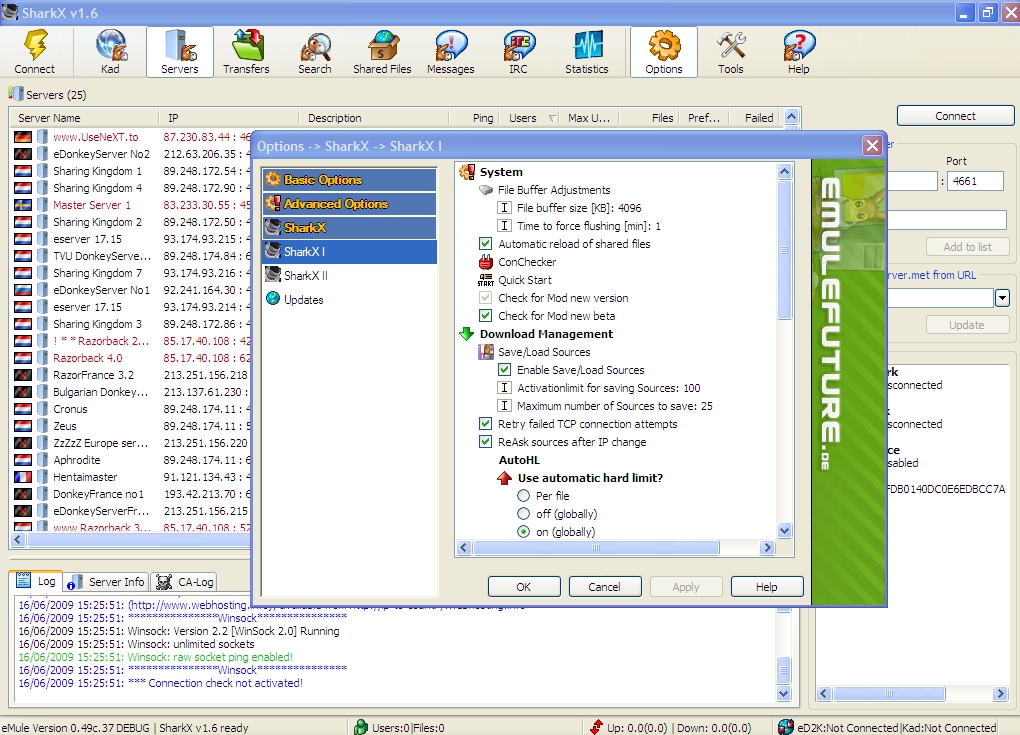Select the Cronus server row
The width and height of the screenshot is (1020, 735).
[132, 409]
